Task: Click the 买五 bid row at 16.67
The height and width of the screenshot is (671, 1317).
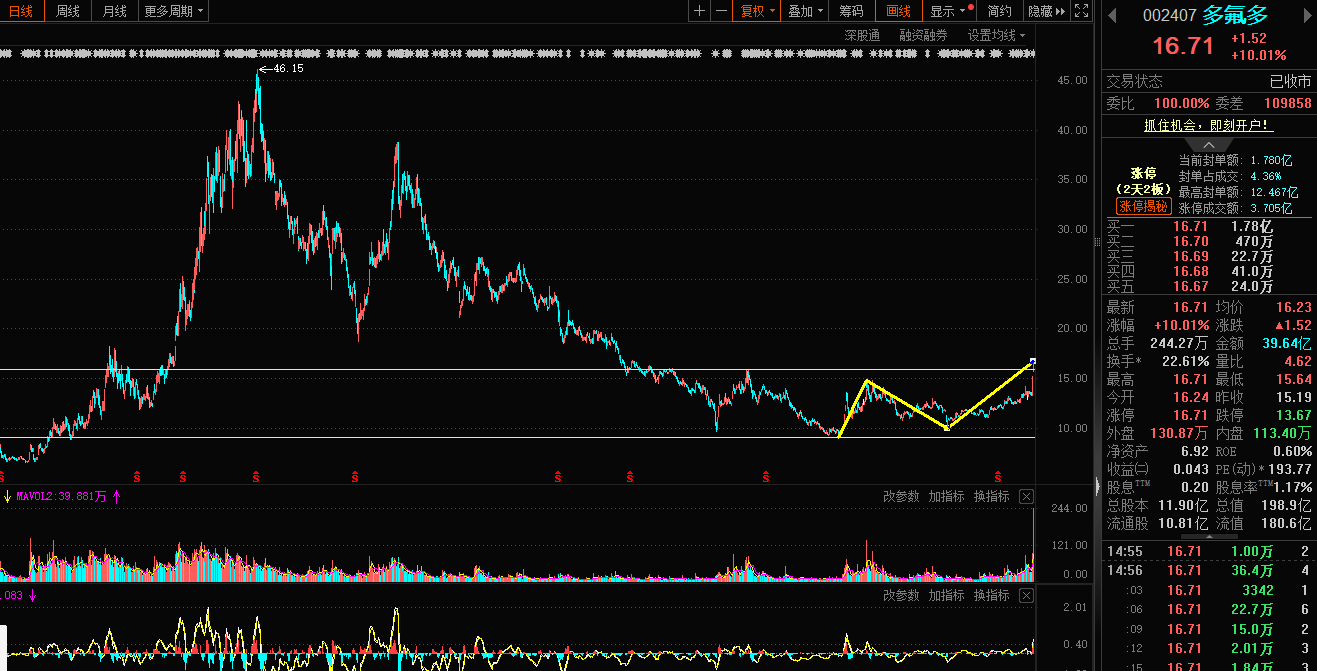Action: [x=1208, y=286]
